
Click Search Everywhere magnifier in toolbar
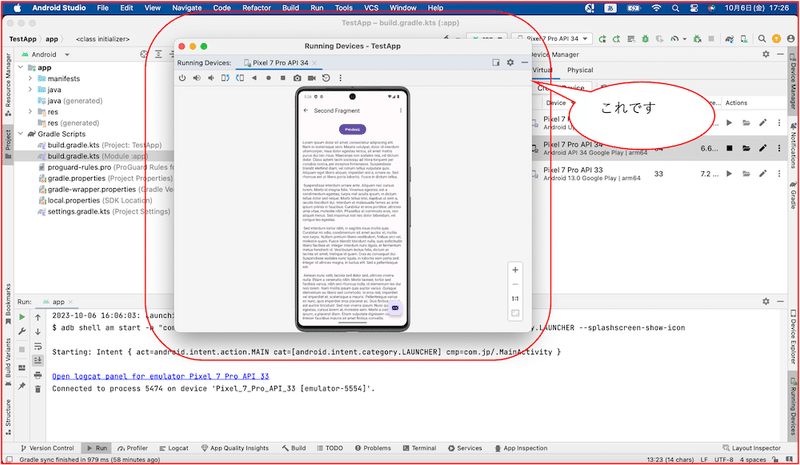(x=762, y=38)
